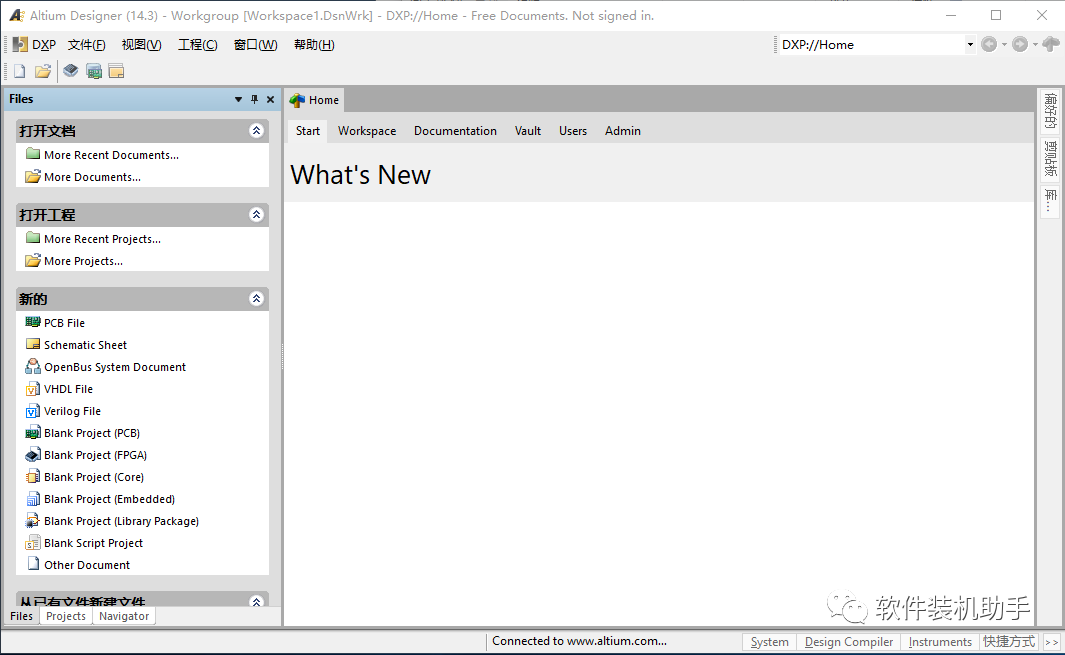Close the Files panel

tap(270, 99)
